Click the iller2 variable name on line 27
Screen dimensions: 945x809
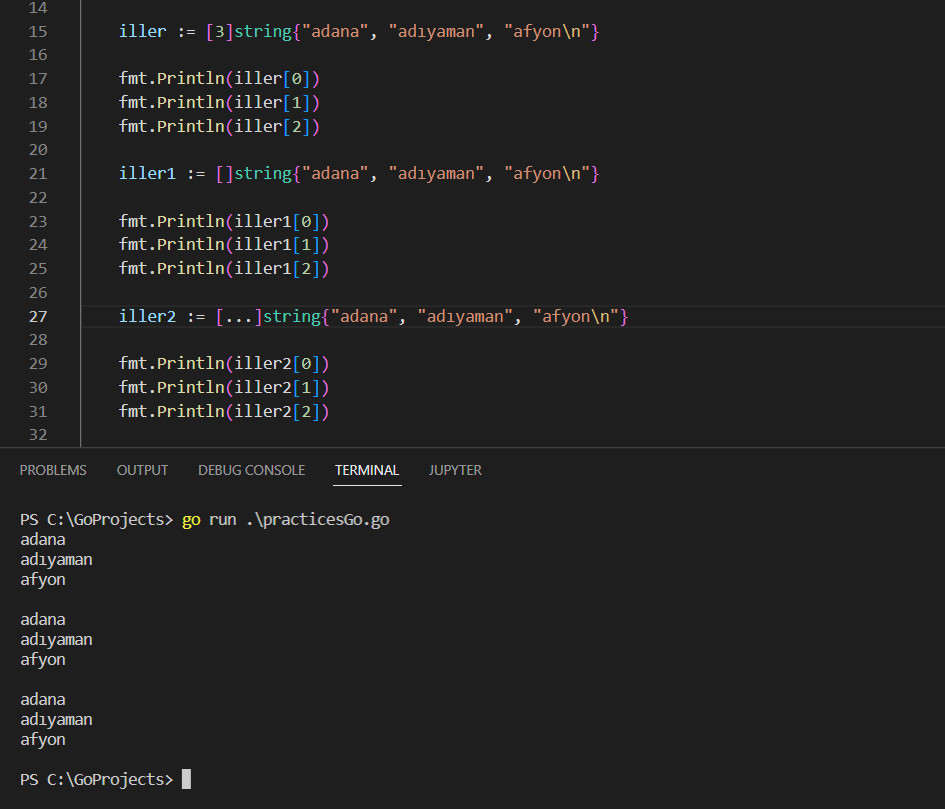pos(147,317)
